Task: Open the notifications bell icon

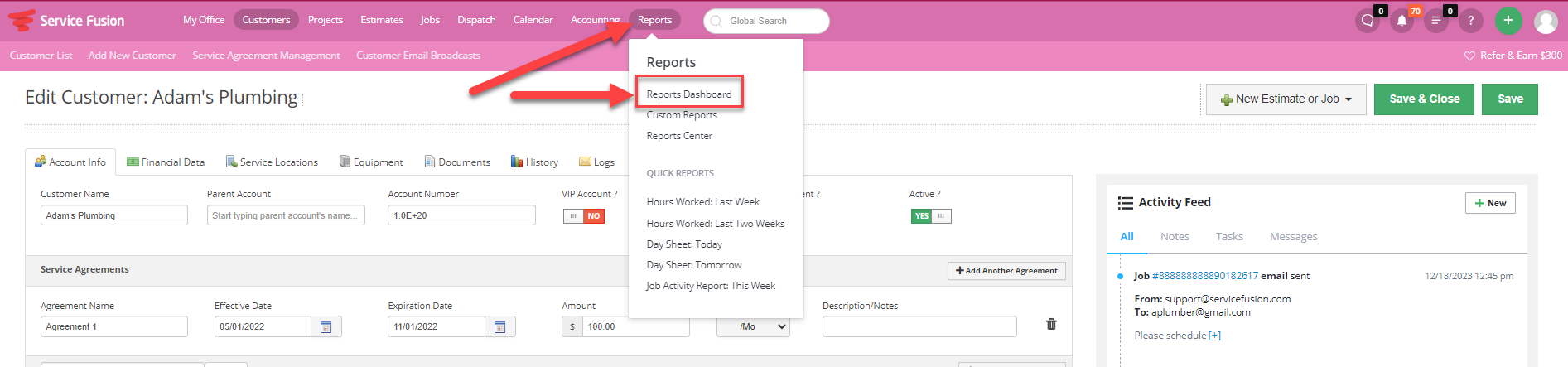Action: (x=1402, y=21)
